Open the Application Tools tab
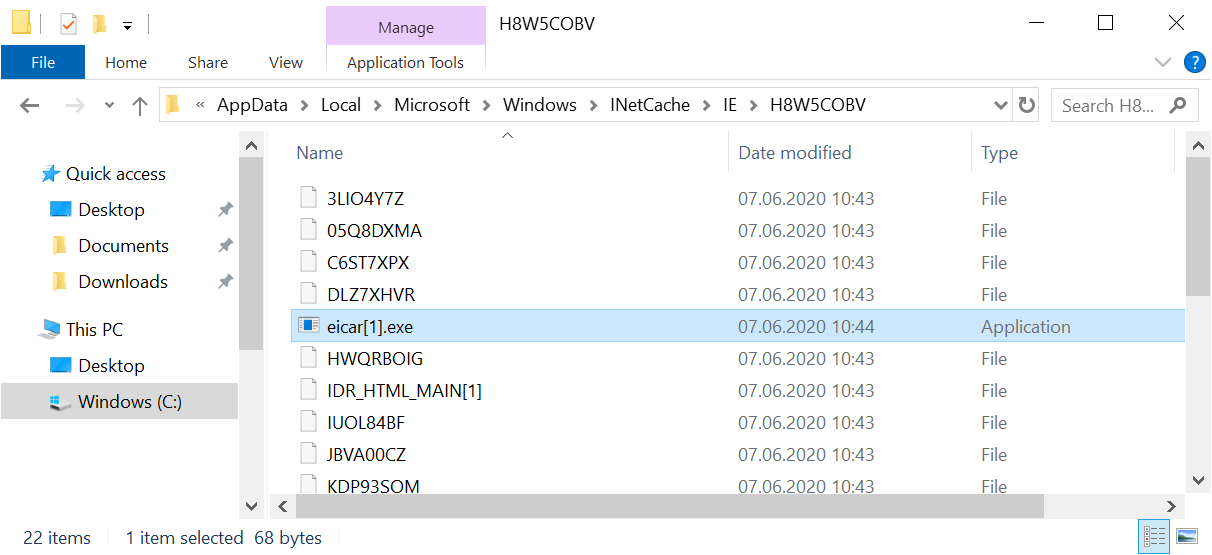 (405, 62)
